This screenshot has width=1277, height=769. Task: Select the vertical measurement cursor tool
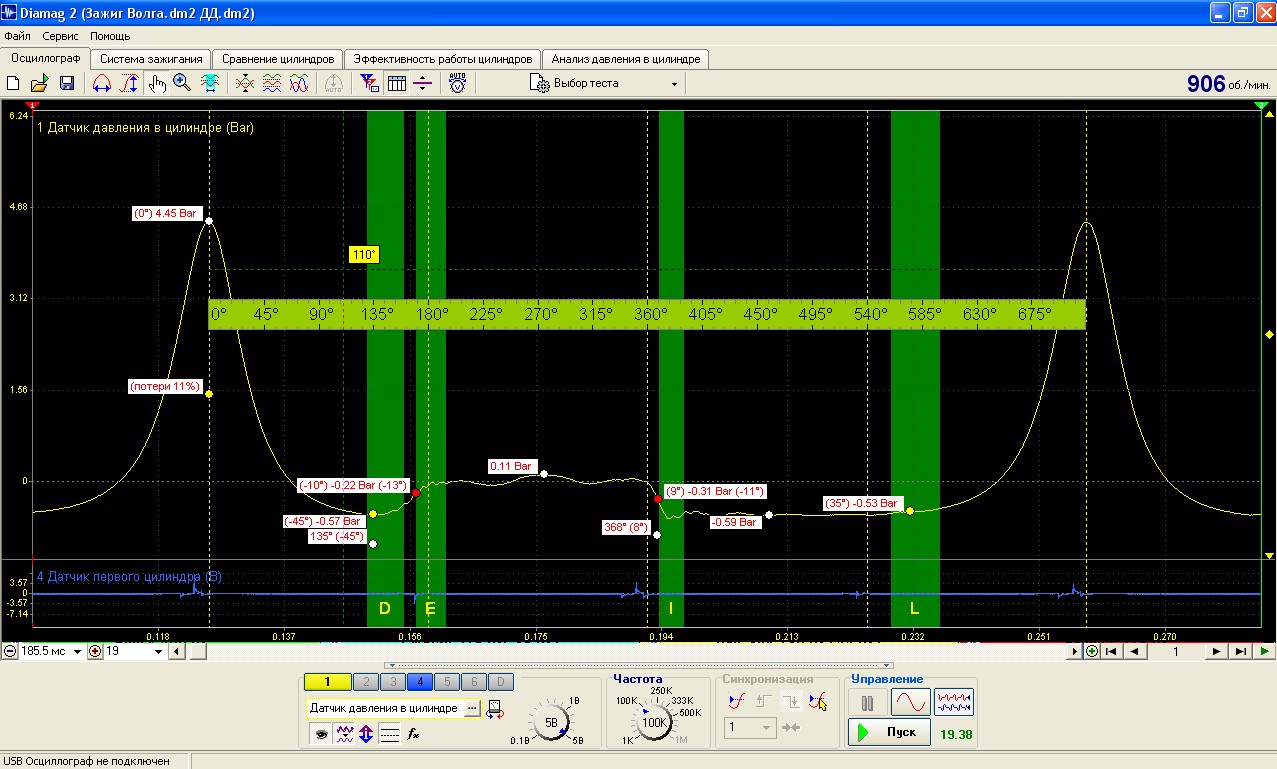129,84
